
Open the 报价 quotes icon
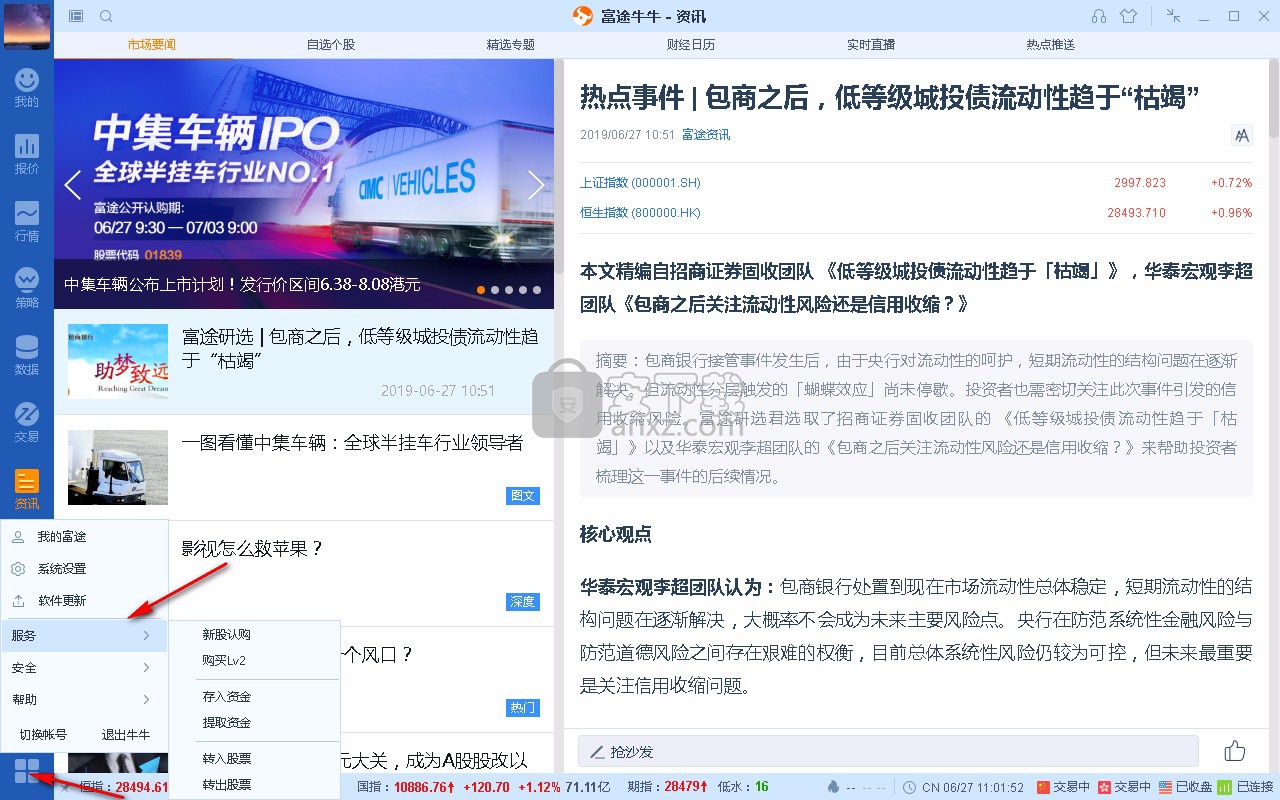point(27,154)
